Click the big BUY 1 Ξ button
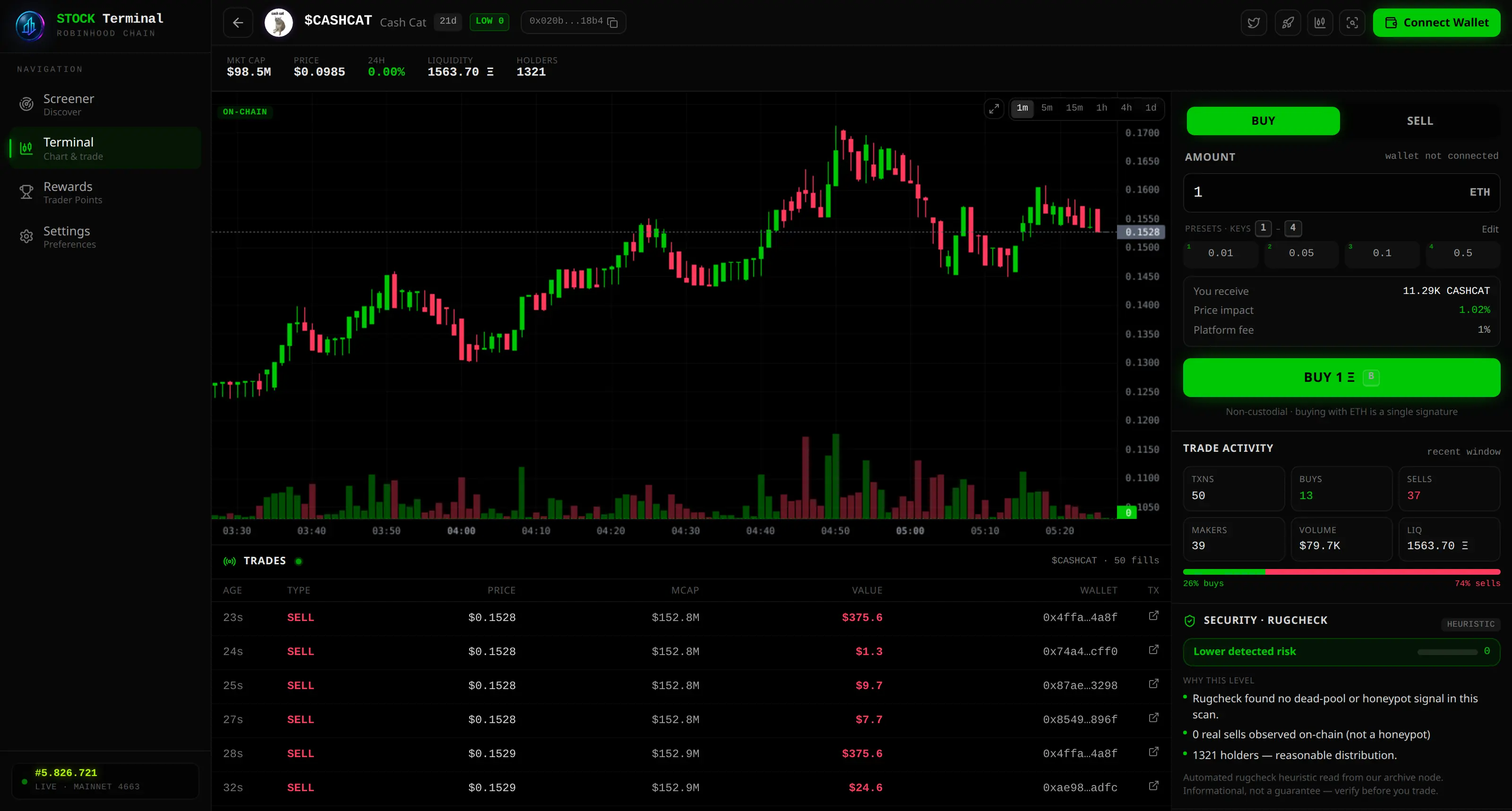The width and height of the screenshot is (1512, 811). [1341, 378]
